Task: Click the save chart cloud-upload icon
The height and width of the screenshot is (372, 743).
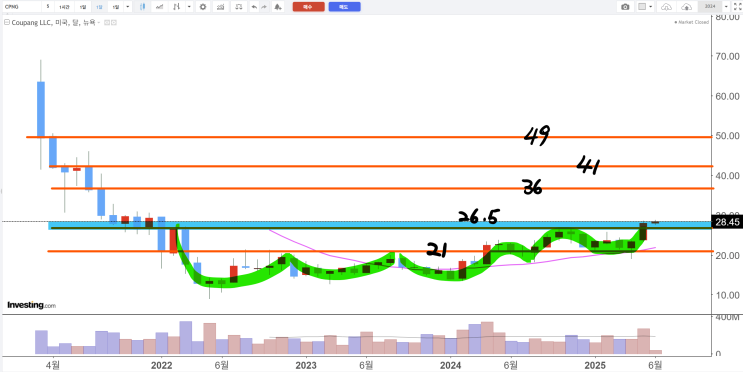Action: 687,7
